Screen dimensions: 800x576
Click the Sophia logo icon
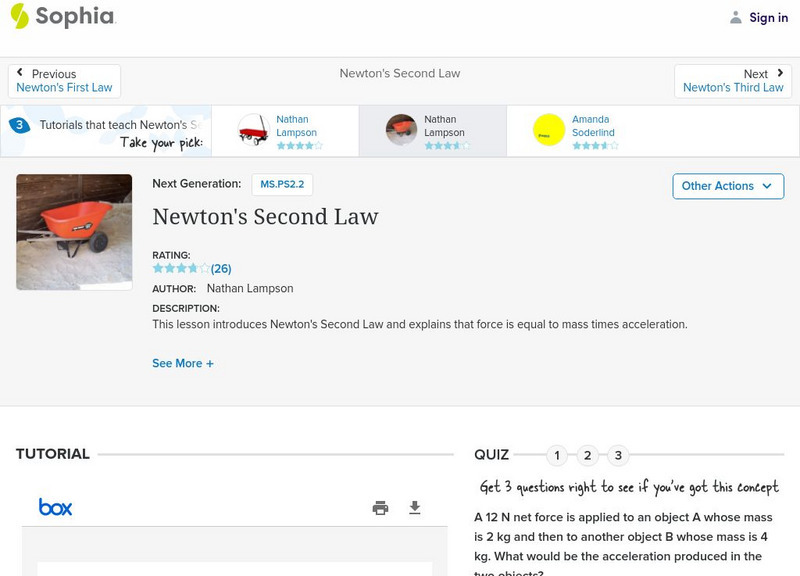pyautogui.click(x=20, y=16)
